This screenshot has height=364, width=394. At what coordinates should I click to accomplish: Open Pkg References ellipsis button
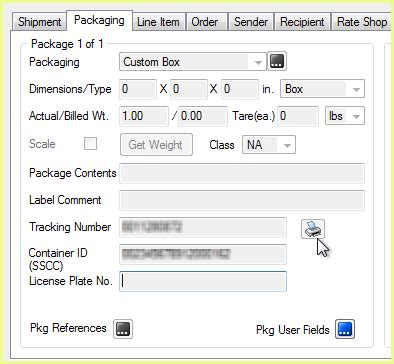coord(123,329)
